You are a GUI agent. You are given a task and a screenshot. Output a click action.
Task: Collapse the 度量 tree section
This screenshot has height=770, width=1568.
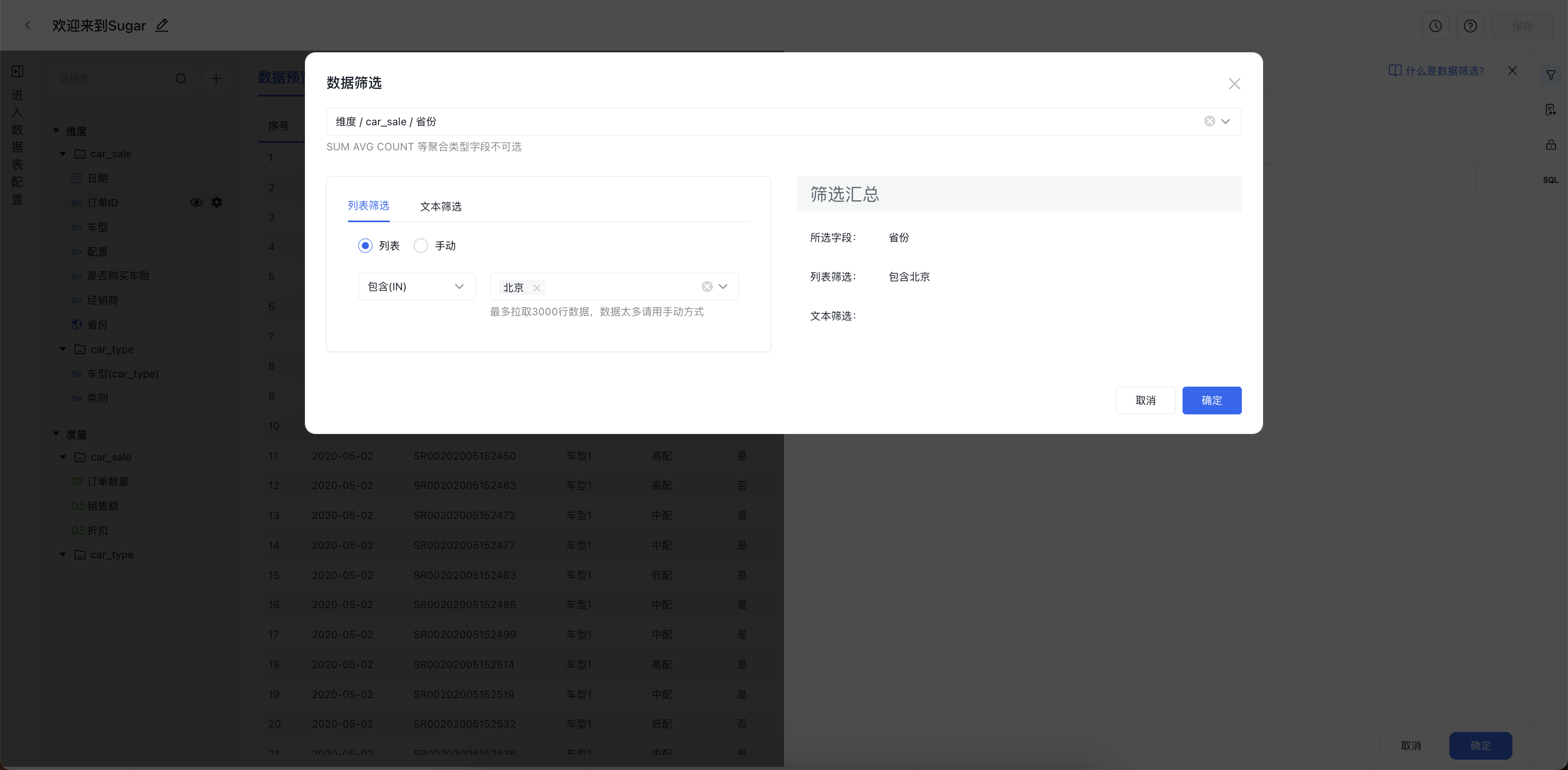coord(56,433)
